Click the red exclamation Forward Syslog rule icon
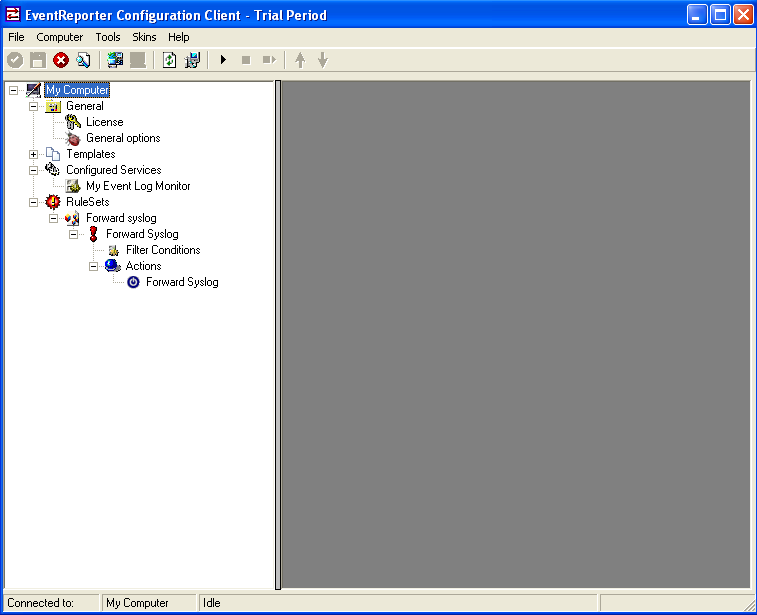 click(x=93, y=234)
